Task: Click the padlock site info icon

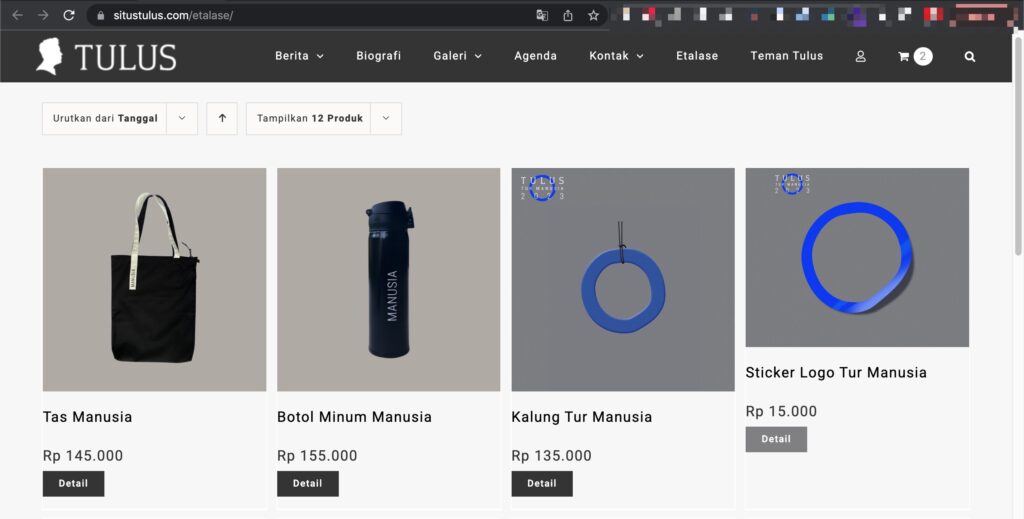Action: tap(101, 16)
